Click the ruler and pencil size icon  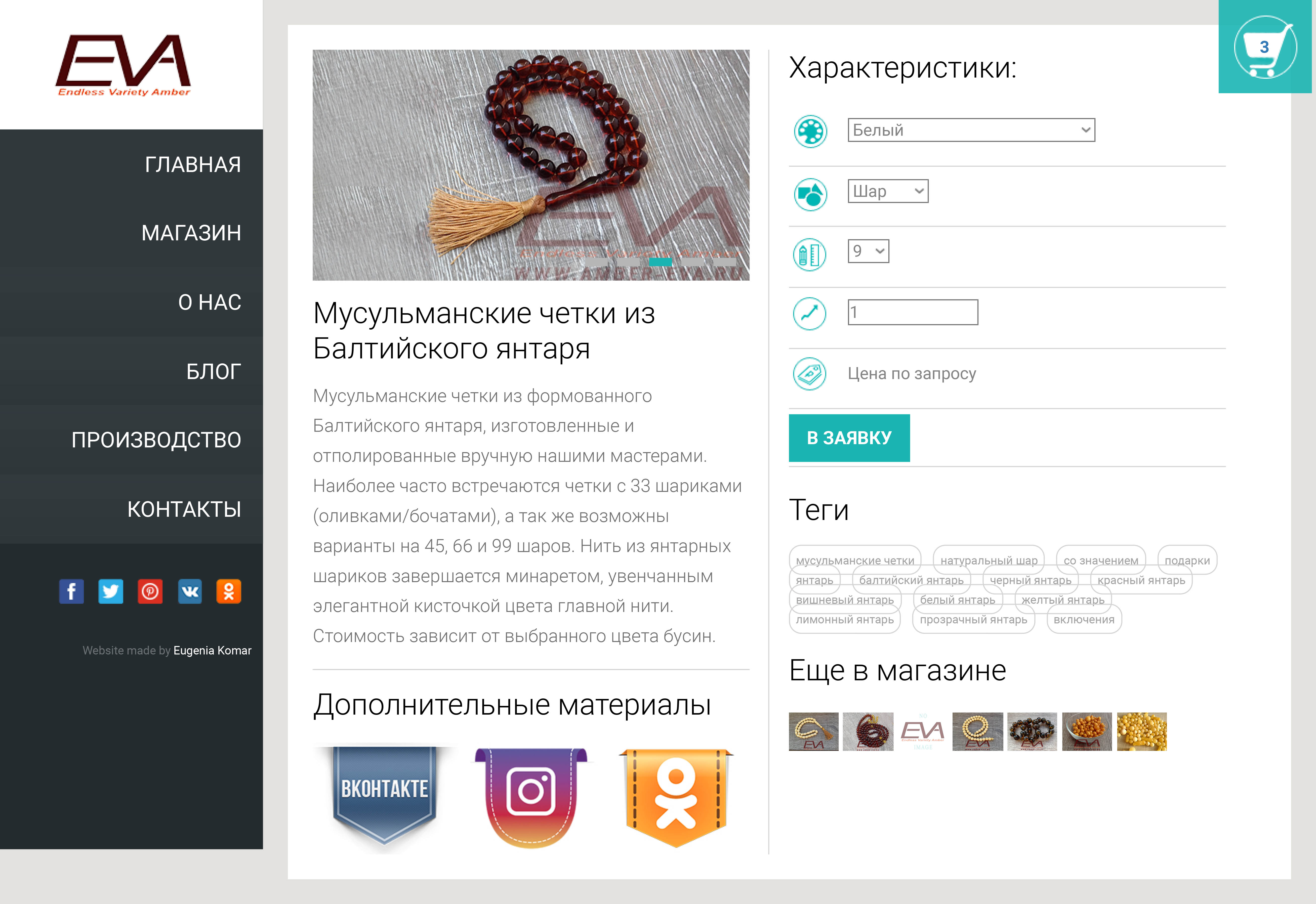tap(810, 254)
